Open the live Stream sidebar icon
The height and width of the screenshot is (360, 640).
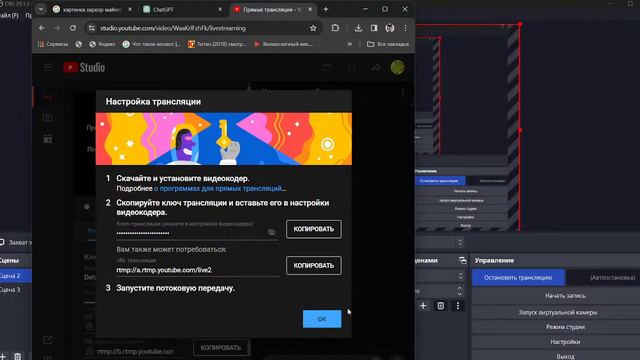coord(48,97)
